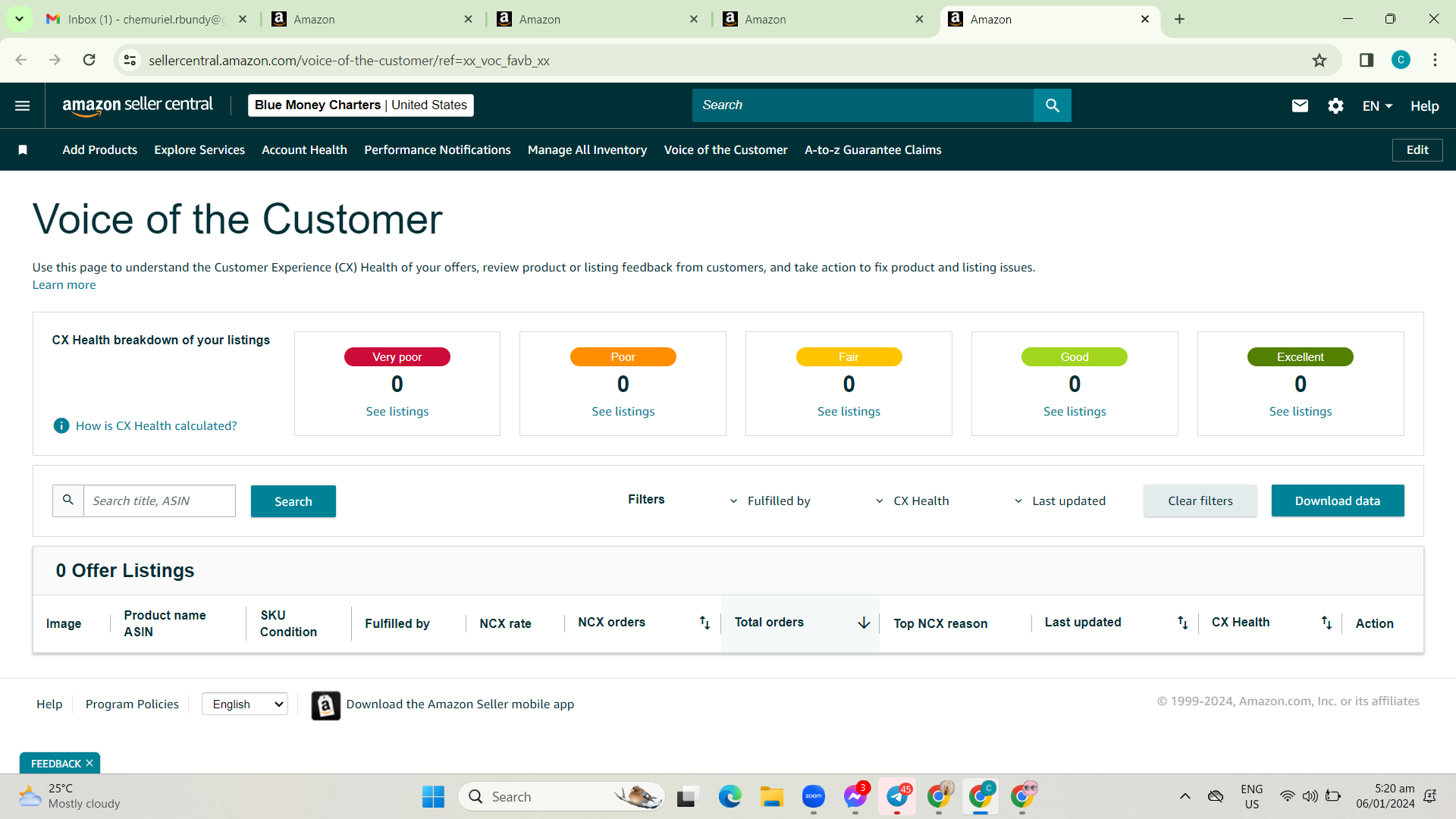Image resolution: width=1456 pixels, height=819 pixels.
Task: Open the hamburger navigation menu
Action: click(x=23, y=105)
